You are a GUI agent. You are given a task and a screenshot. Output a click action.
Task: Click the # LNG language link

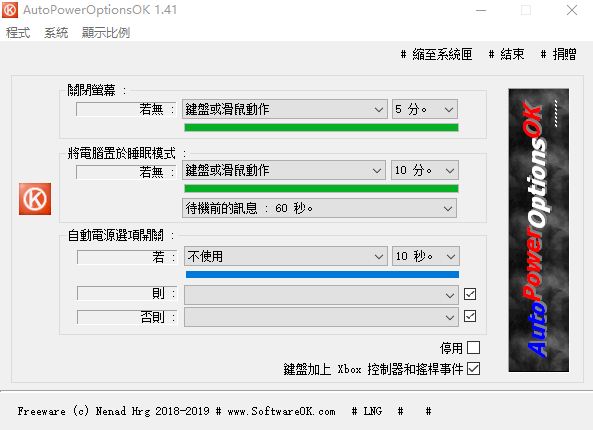coord(367,411)
